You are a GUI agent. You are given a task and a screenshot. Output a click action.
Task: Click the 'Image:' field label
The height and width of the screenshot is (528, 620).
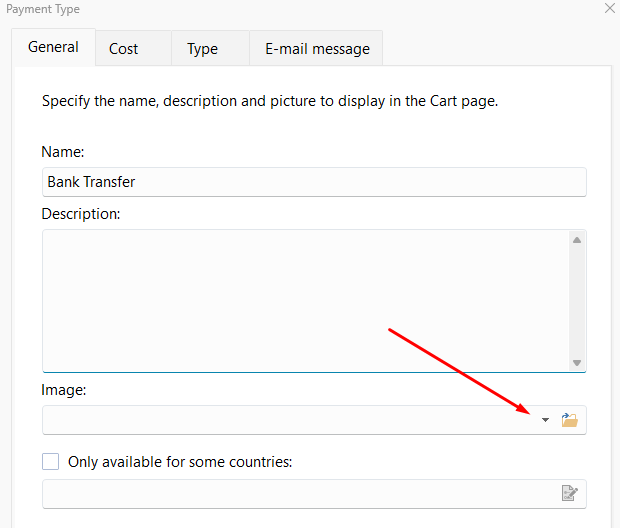(64, 390)
